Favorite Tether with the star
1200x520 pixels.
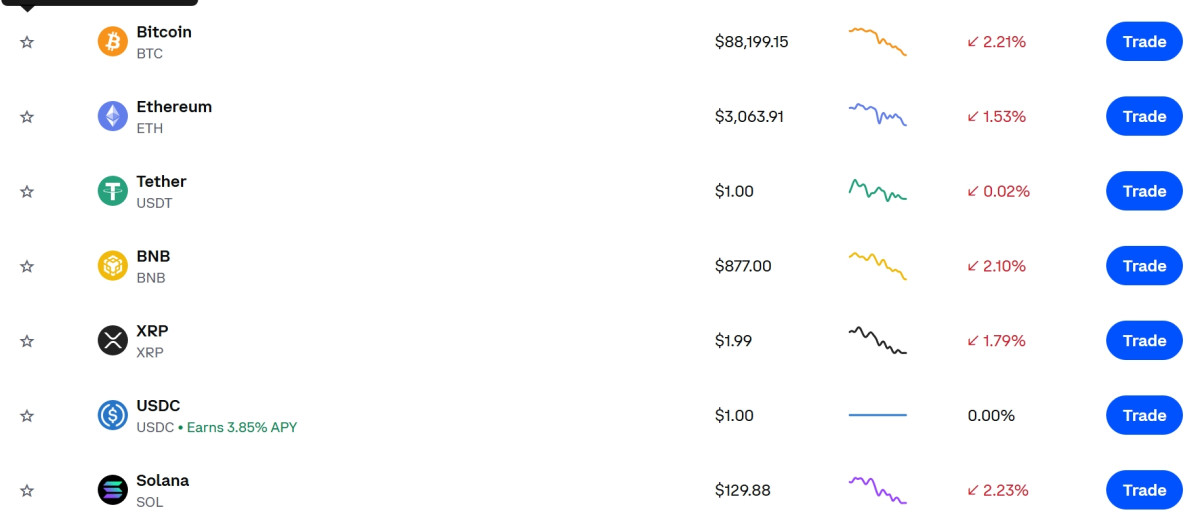click(x=27, y=191)
